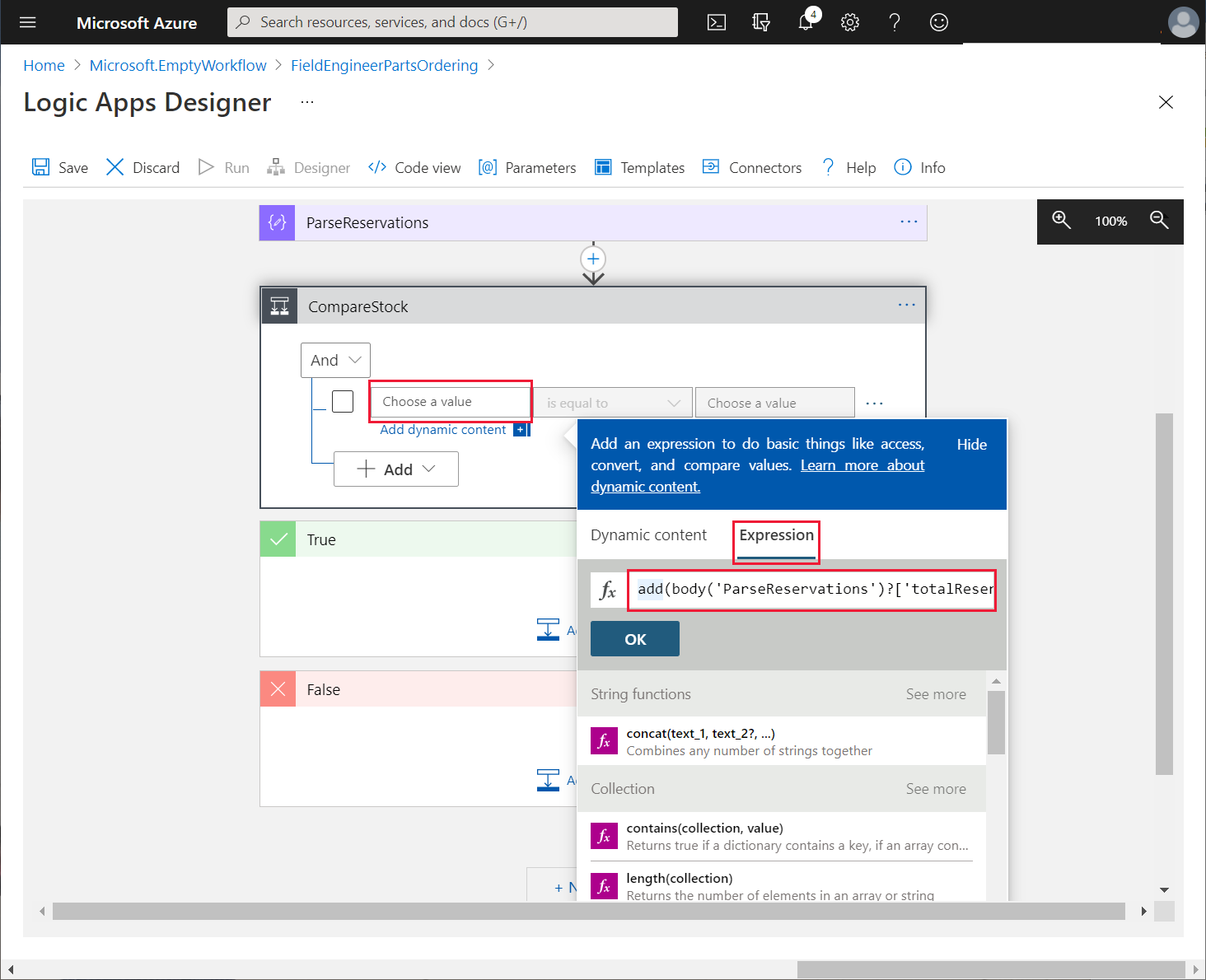Click Add an action icon in True branch
1206x980 pixels.
coord(548,630)
